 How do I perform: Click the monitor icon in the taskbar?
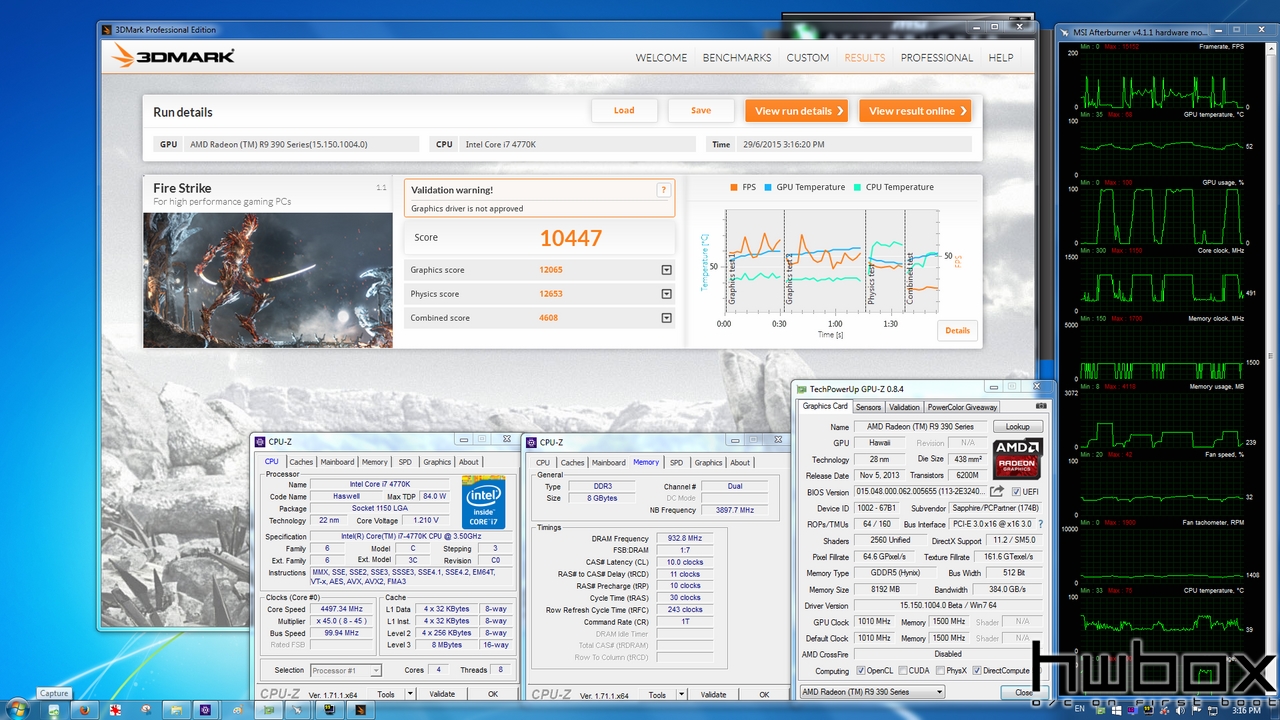coord(329,710)
